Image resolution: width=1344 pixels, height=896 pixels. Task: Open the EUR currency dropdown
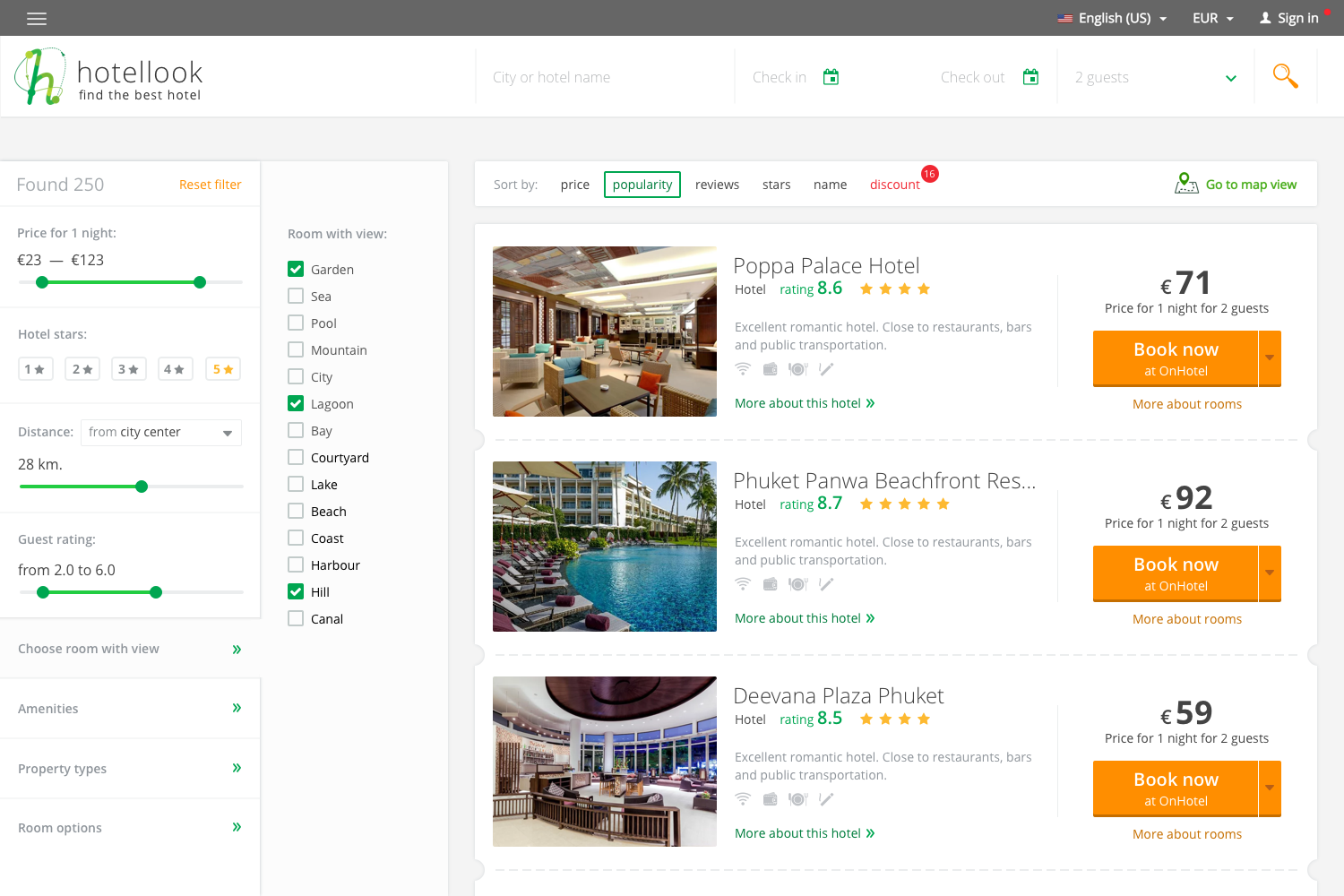tap(1213, 18)
